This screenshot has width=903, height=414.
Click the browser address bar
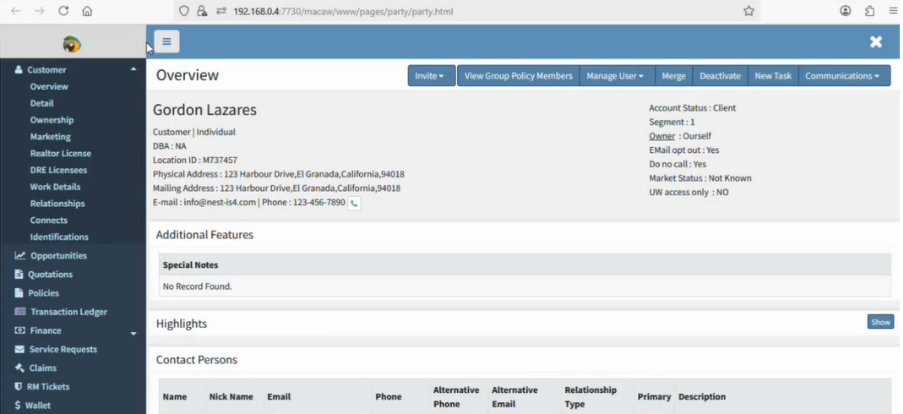pyautogui.click(x=450, y=11)
